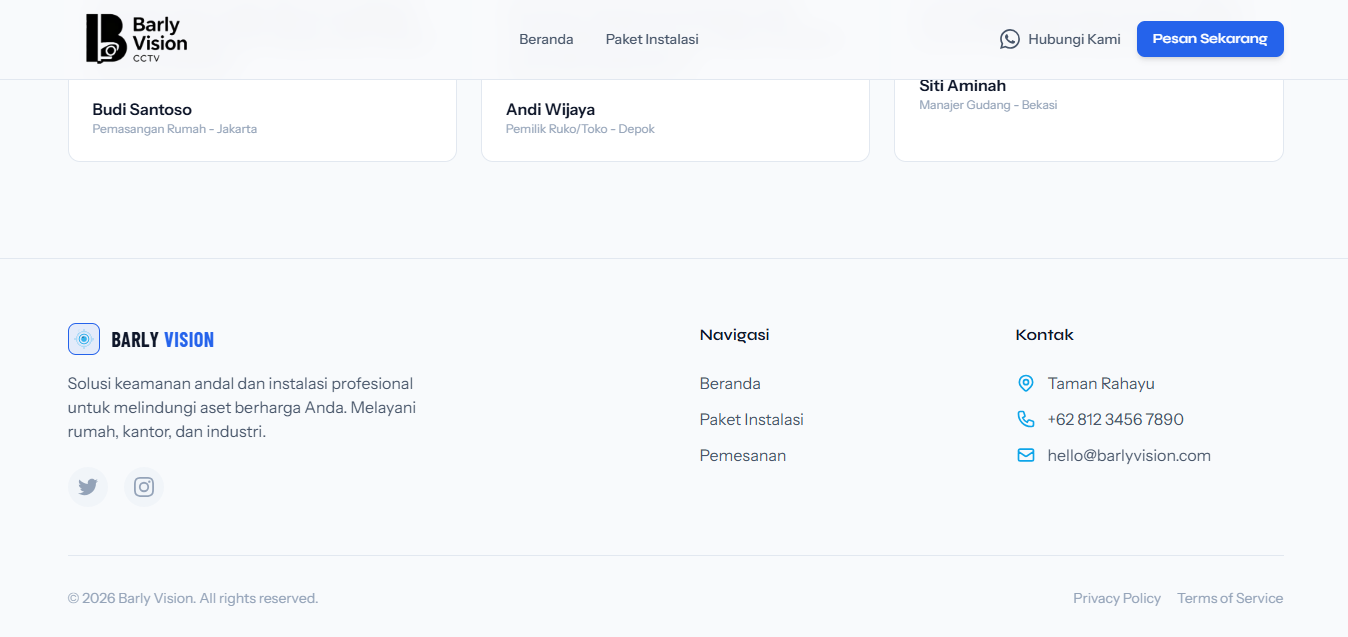Select the Andi Wijaya testimonial name
The width and height of the screenshot is (1348, 637).
550,109
